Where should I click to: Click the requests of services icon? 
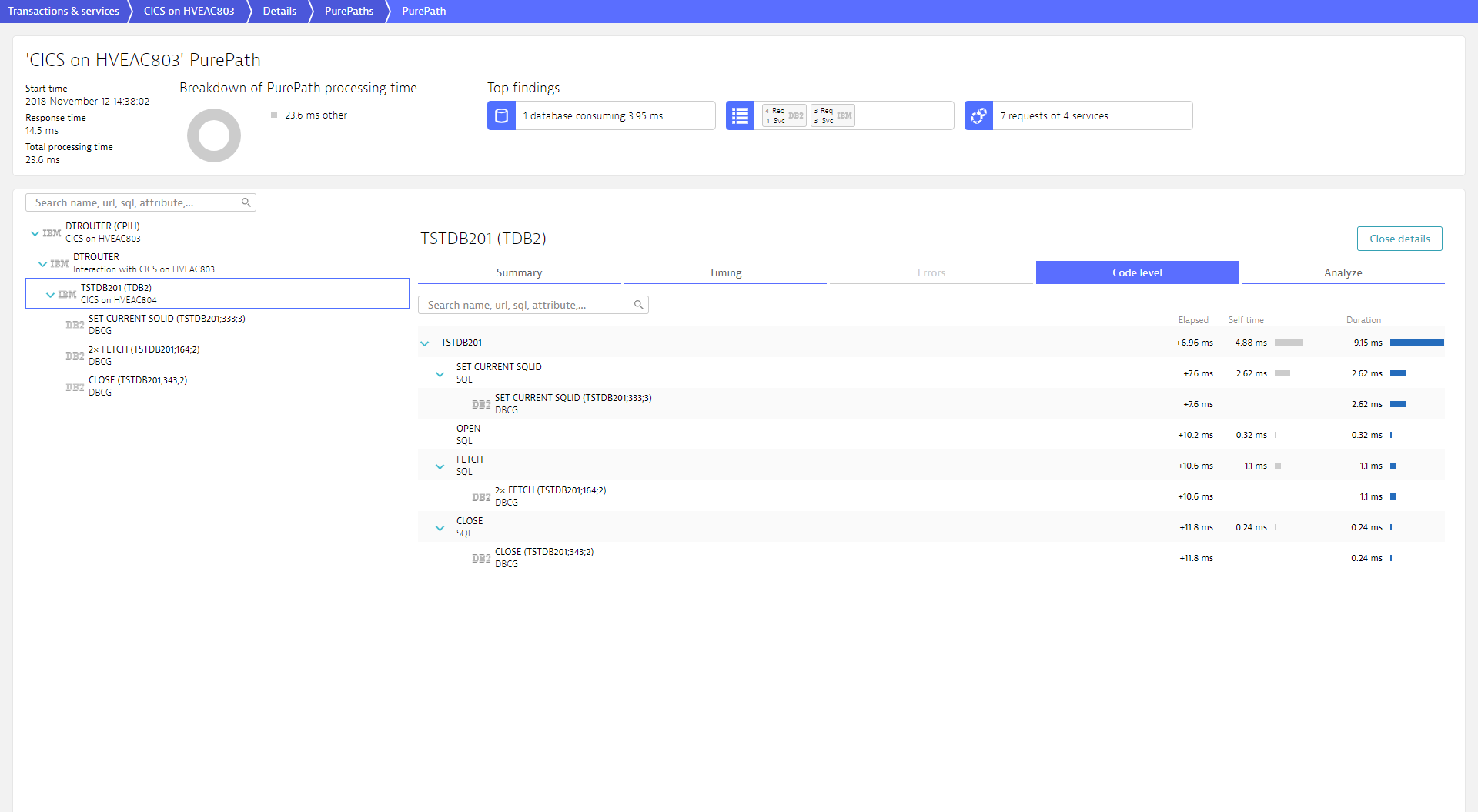coord(978,115)
